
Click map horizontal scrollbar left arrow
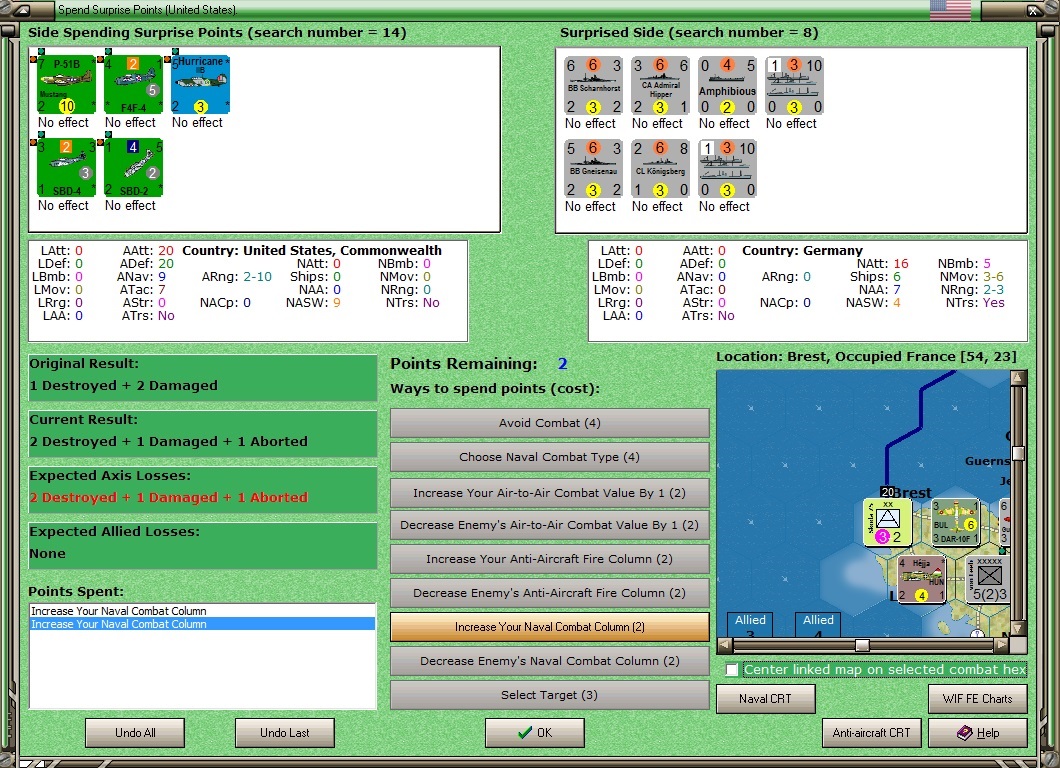point(724,645)
